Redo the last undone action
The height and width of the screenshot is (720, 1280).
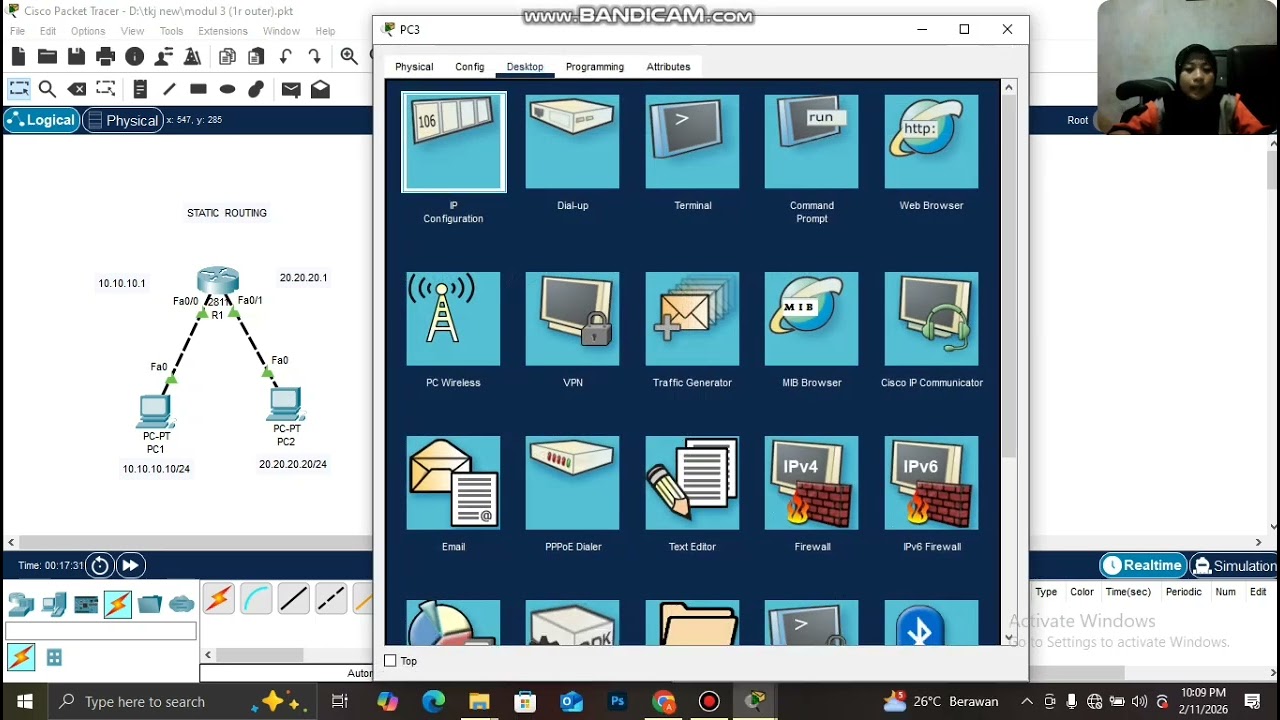coord(315,57)
